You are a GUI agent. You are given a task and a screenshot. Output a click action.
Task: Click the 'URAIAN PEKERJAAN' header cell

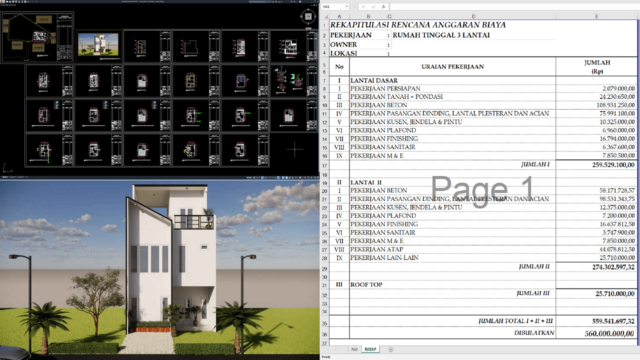coord(452,67)
